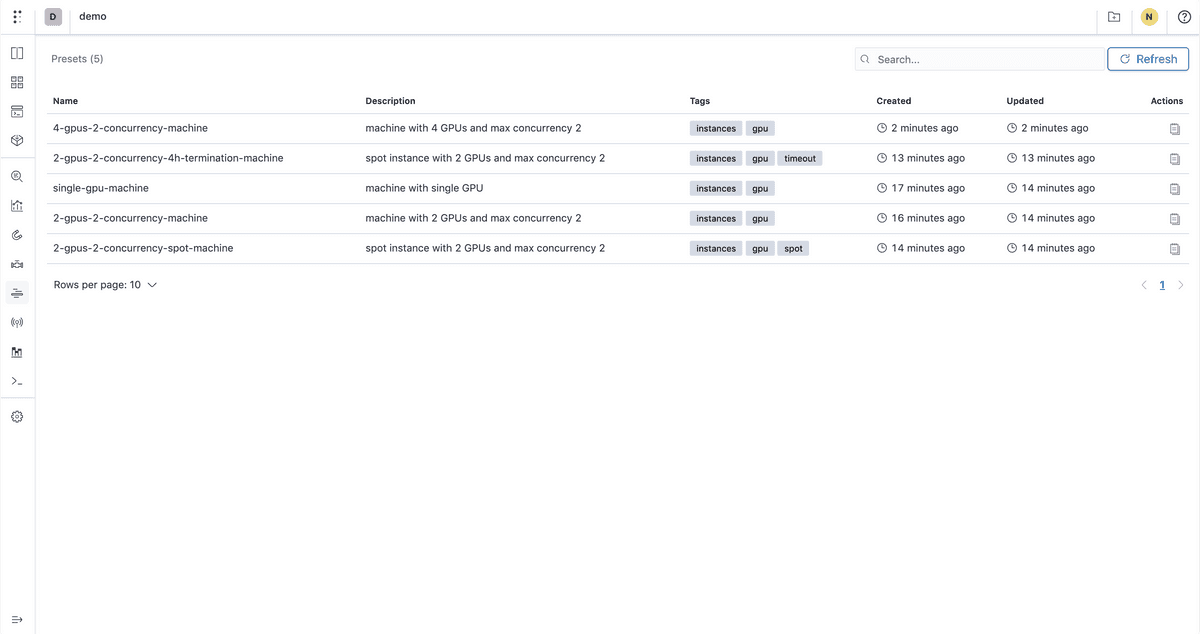
Task: Go to previous page arrow
Action: (x=1144, y=285)
